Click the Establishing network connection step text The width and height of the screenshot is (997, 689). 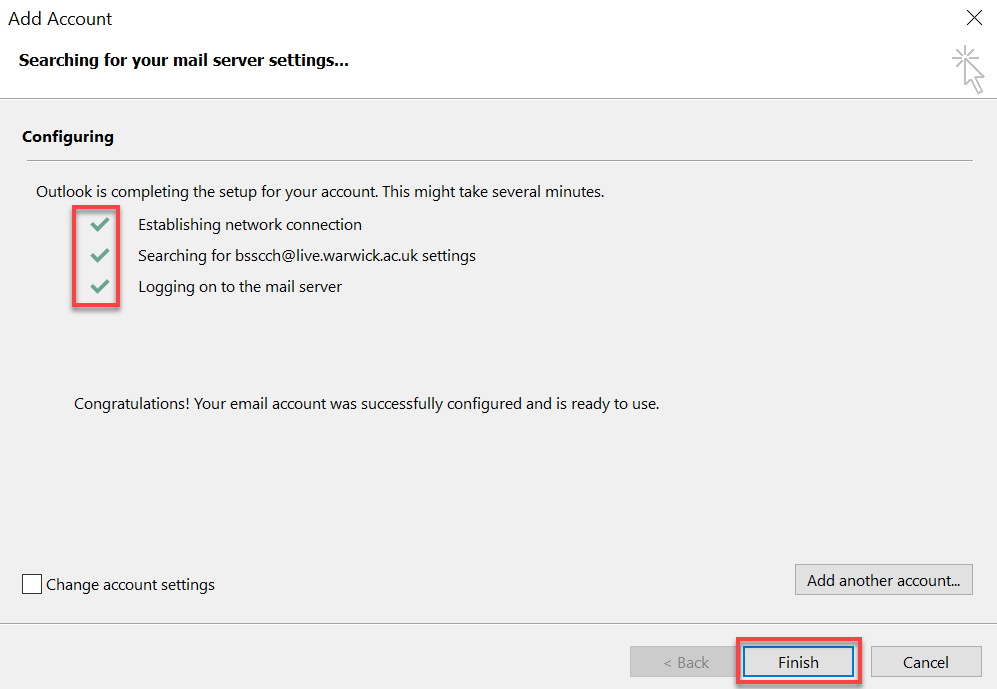(x=249, y=224)
